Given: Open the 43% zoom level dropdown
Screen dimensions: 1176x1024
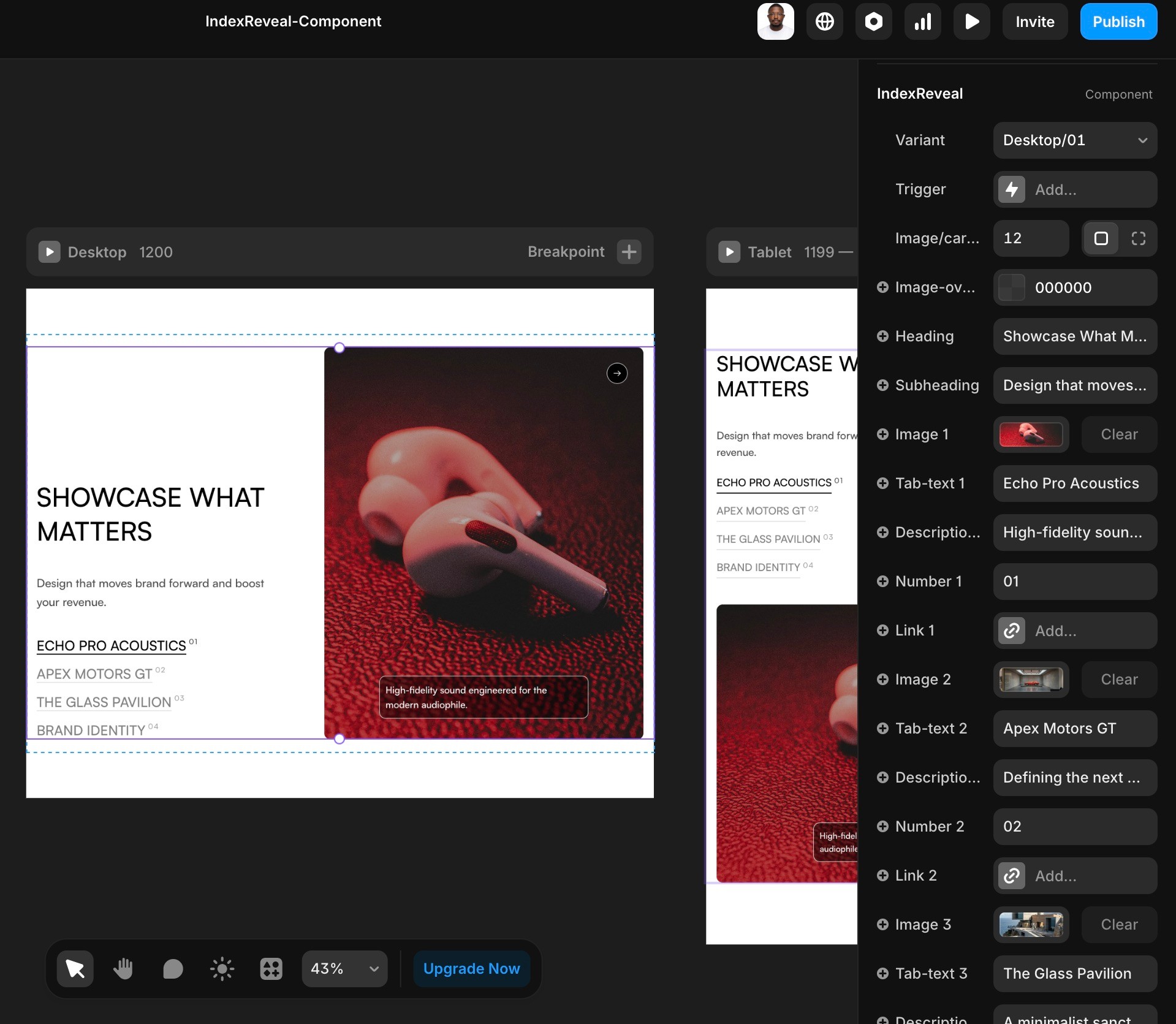Looking at the screenshot, I should [x=344, y=968].
